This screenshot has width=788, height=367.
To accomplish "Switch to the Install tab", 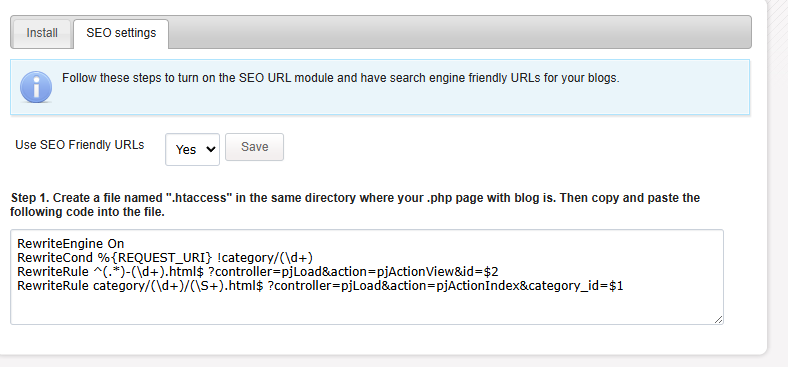I will pos(42,34).
